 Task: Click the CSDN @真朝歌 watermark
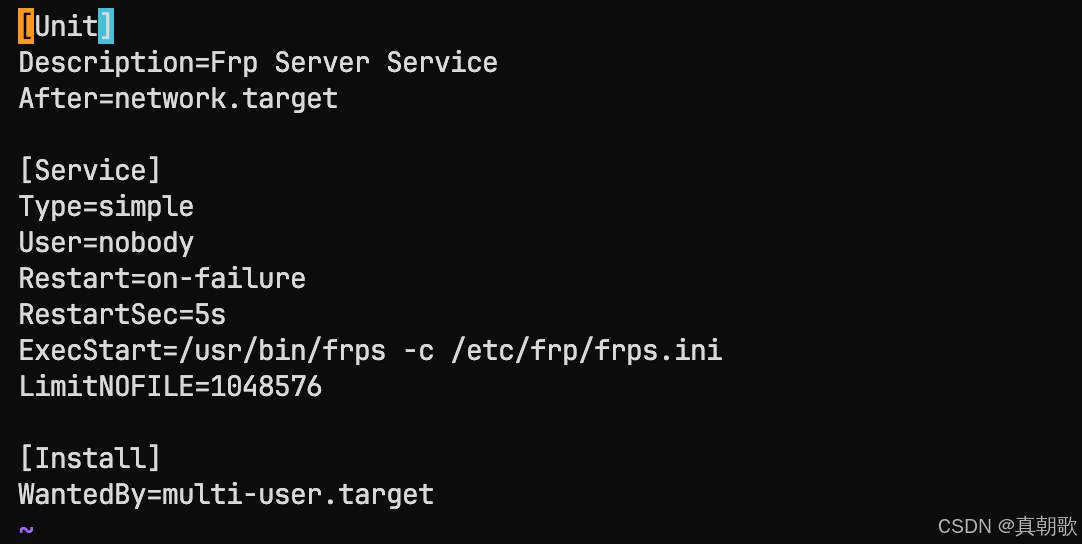point(1007,526)
